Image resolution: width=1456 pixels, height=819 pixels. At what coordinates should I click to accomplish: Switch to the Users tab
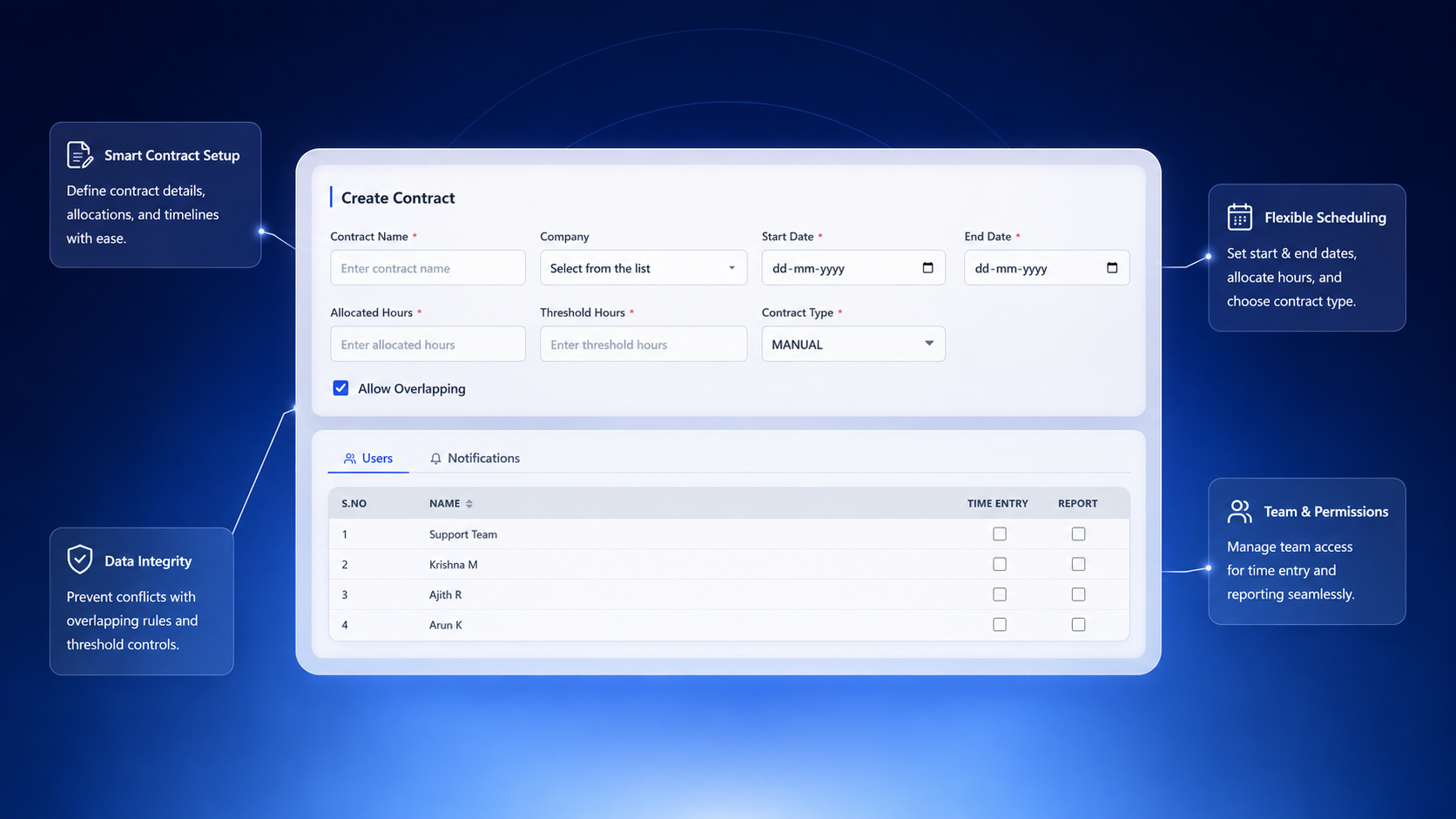click(368, 459)
